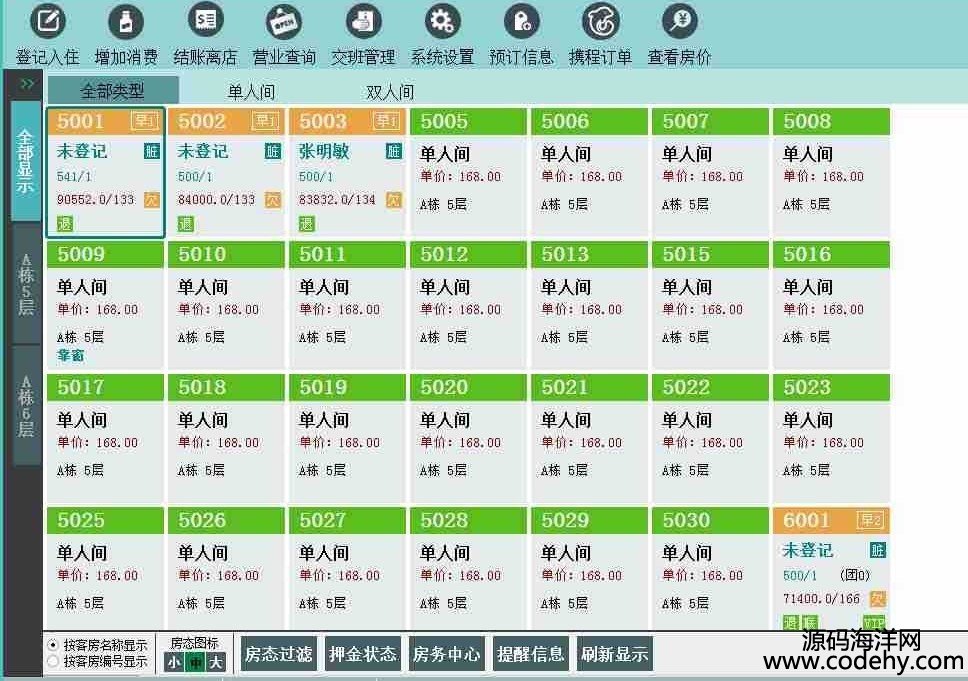
Task: Open 营业查询 business query icon
Action: point(284,22)
